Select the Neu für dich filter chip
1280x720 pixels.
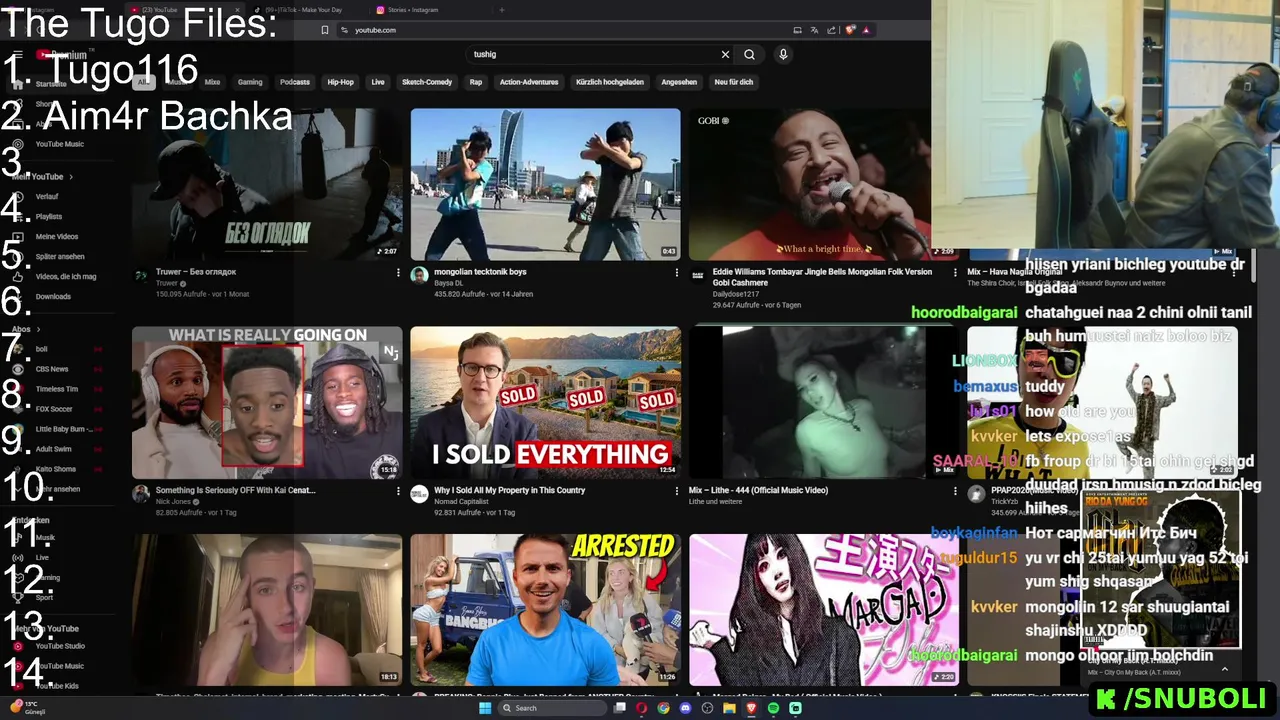(734, 82)
